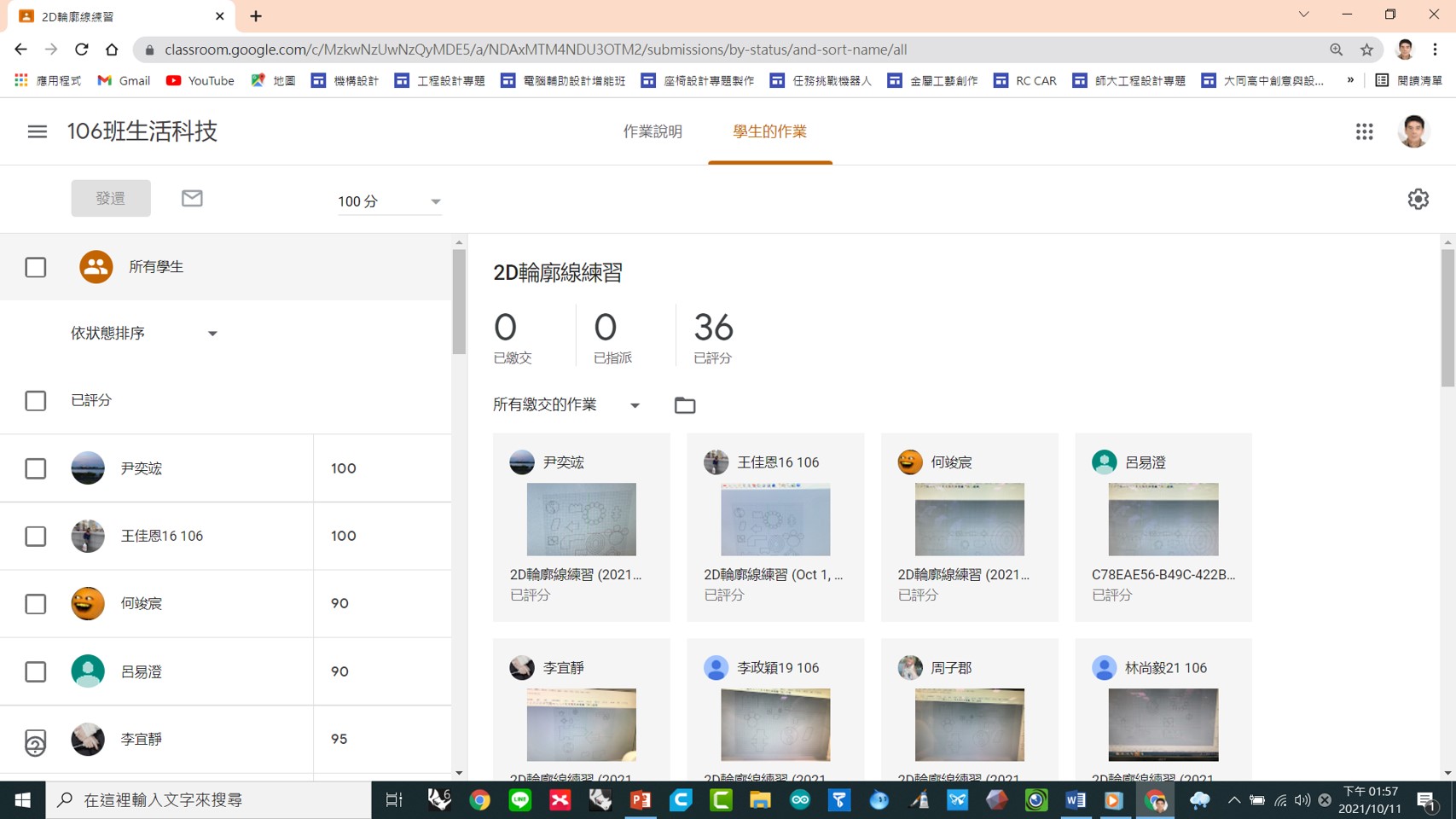Open 呂易澄's C78EAE56 attachment thumbnail

coord(1163,520)
